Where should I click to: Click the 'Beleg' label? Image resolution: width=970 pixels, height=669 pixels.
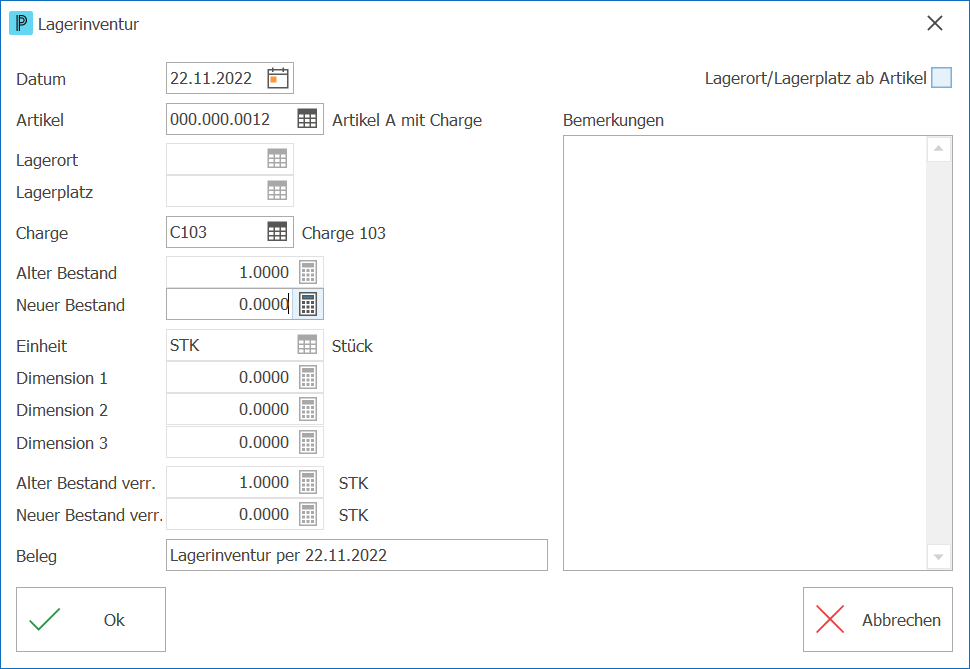click(x=36, y=556)
